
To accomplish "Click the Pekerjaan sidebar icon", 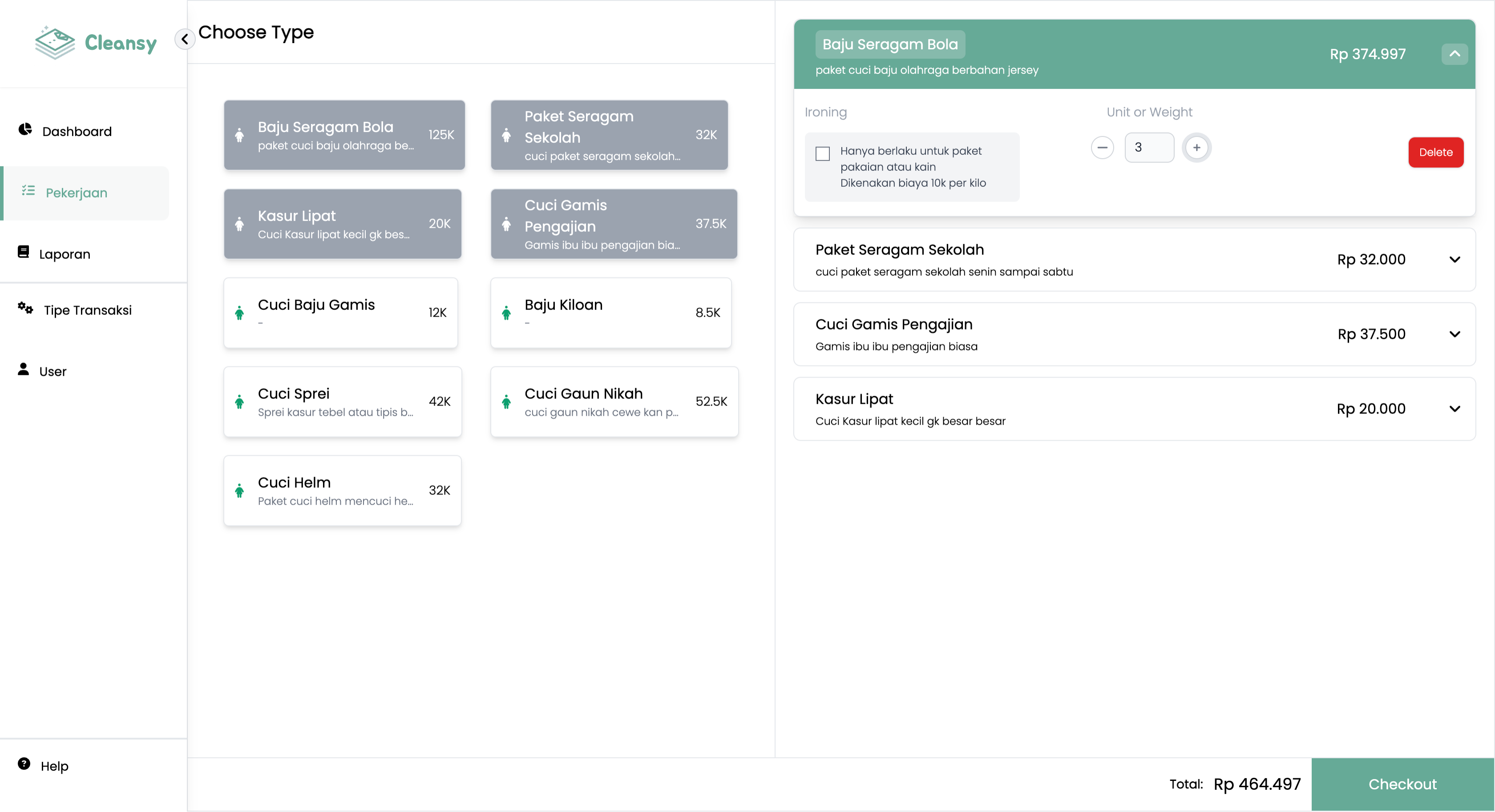I will click(x=28, y=192).
